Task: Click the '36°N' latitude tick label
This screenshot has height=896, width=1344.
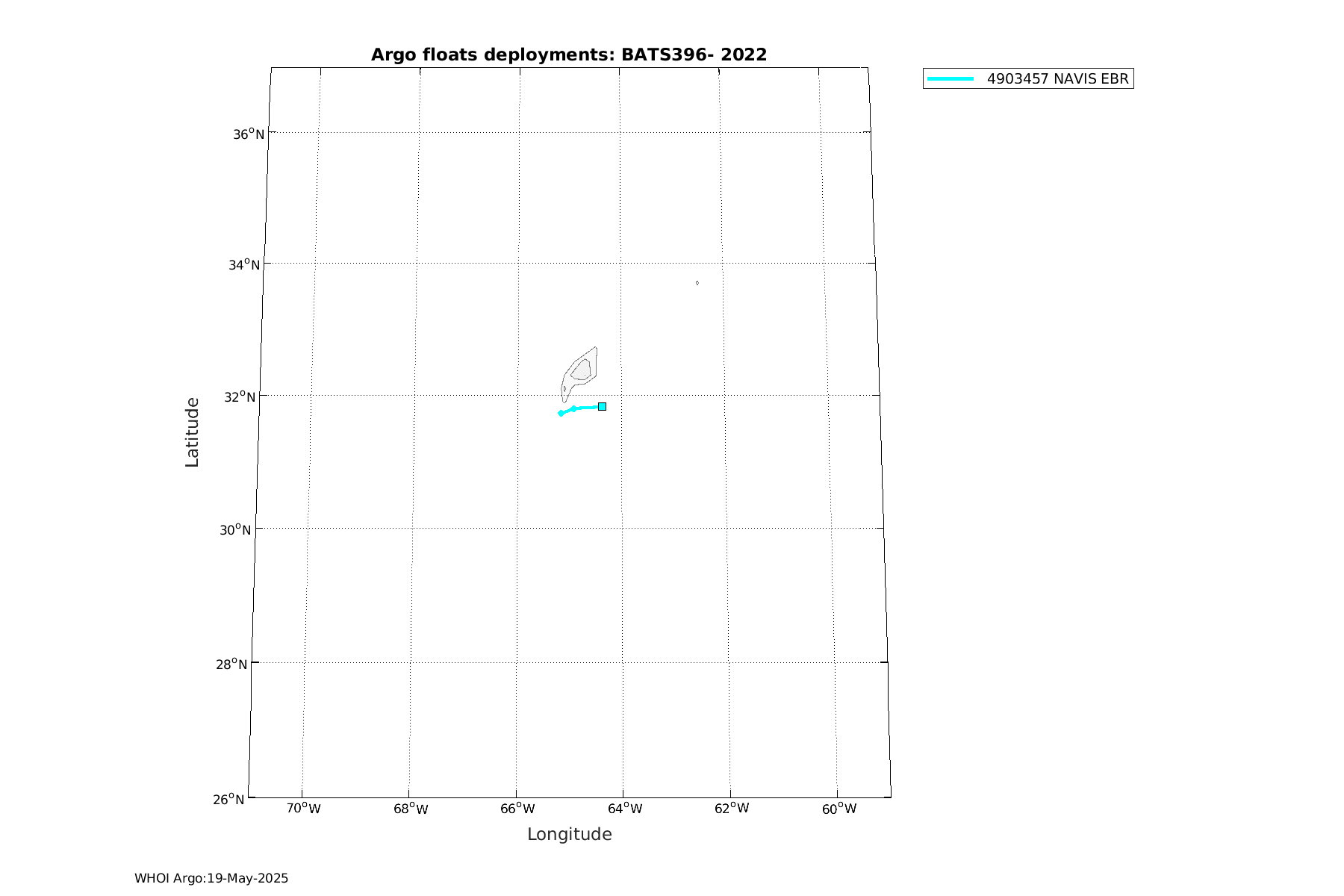Action: 249,134
